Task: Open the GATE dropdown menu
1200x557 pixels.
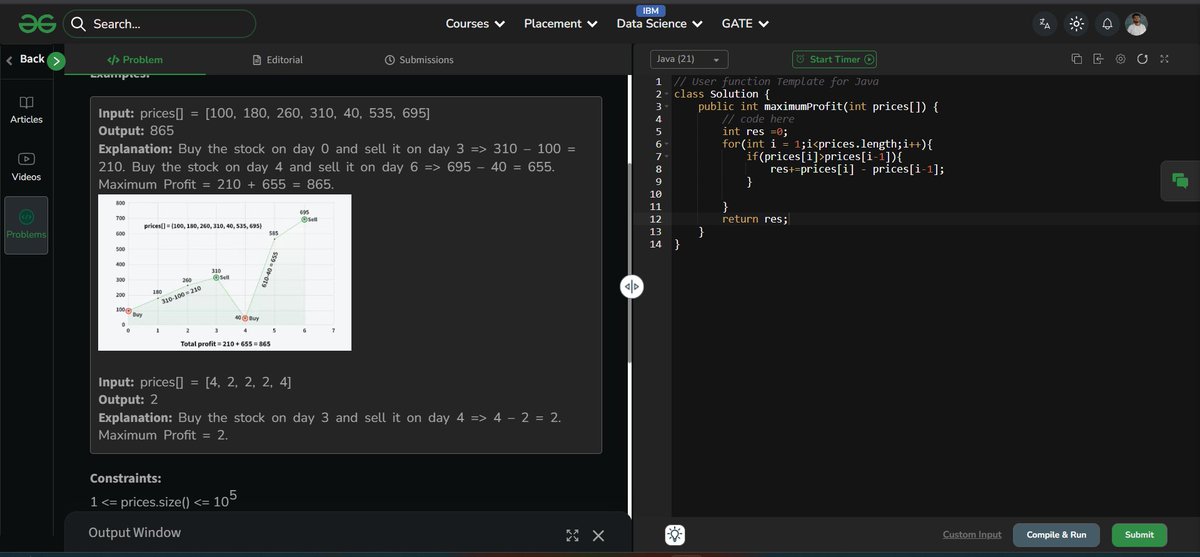Action: pos(745,23)
